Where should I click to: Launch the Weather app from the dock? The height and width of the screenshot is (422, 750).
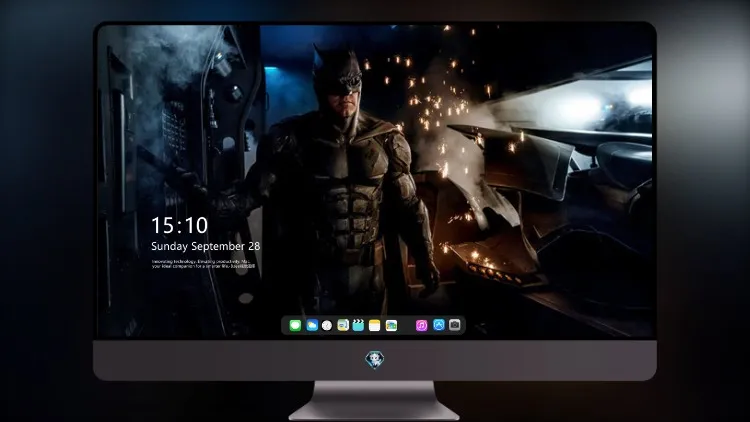pos(312,325)
